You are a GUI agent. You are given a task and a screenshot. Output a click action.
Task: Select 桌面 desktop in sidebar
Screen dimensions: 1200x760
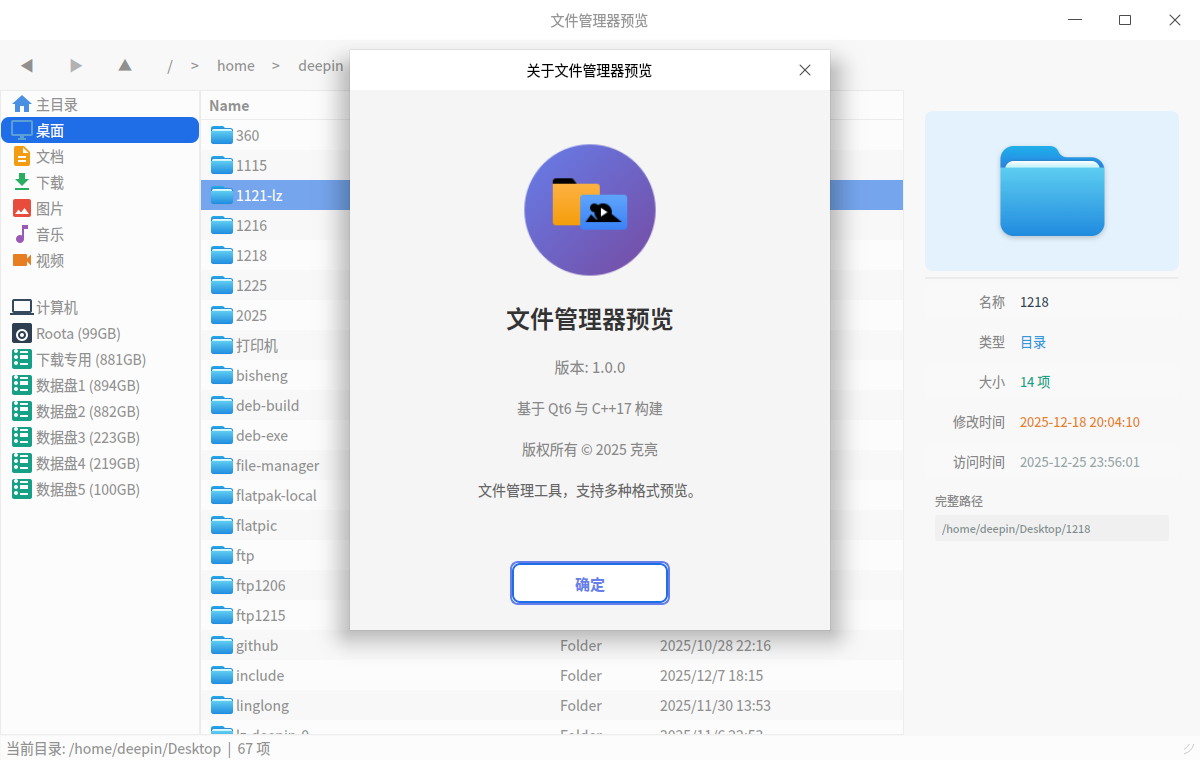pyautogui.click(x=100, y=130)
